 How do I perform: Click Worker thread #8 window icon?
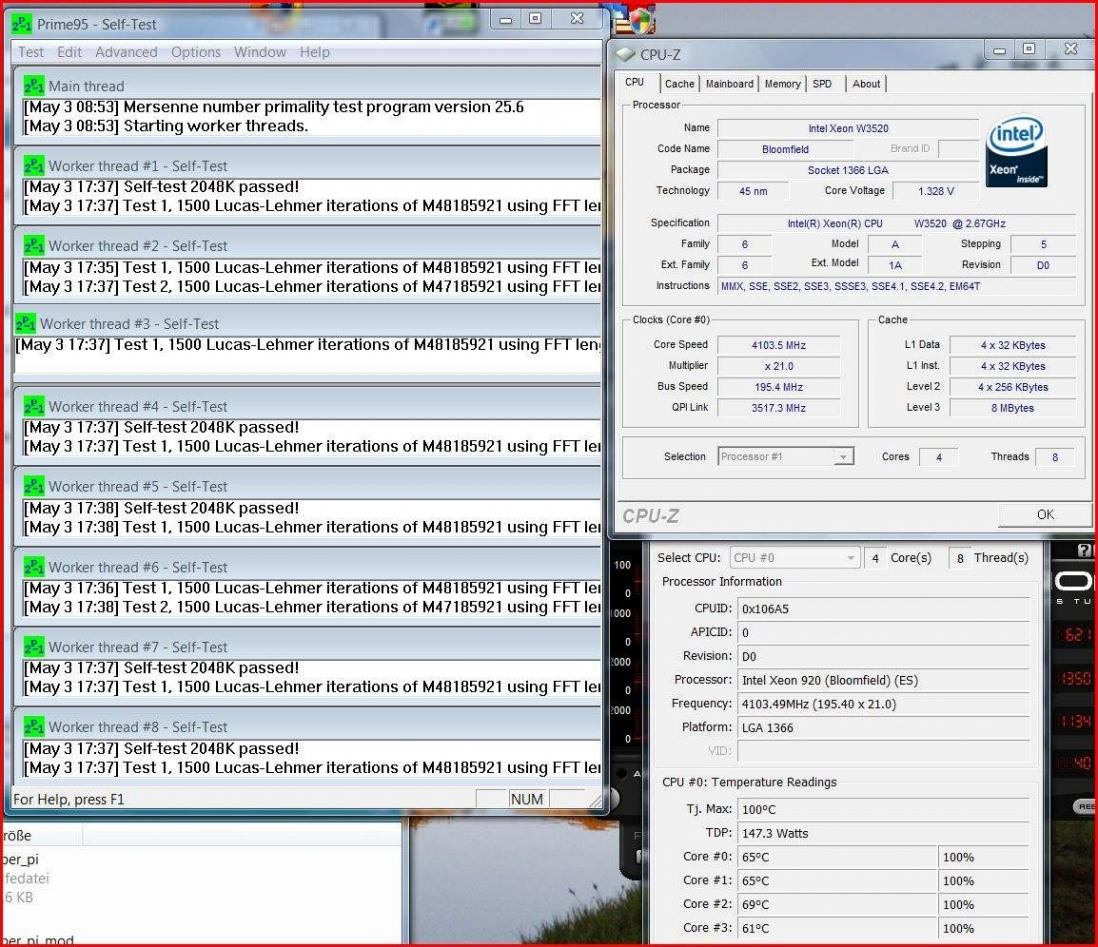(34, 726)
